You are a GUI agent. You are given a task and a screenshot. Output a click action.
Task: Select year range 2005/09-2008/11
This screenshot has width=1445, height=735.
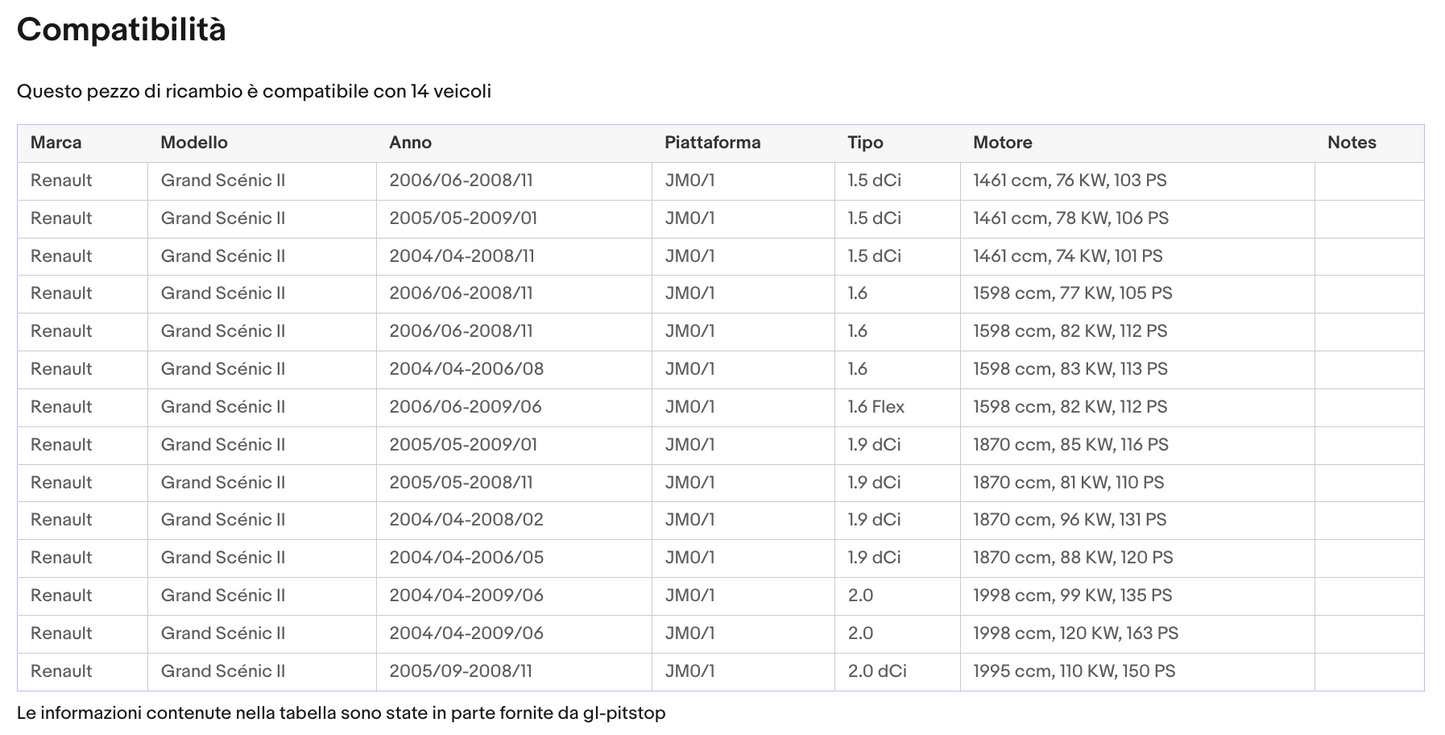coord(460,671)
